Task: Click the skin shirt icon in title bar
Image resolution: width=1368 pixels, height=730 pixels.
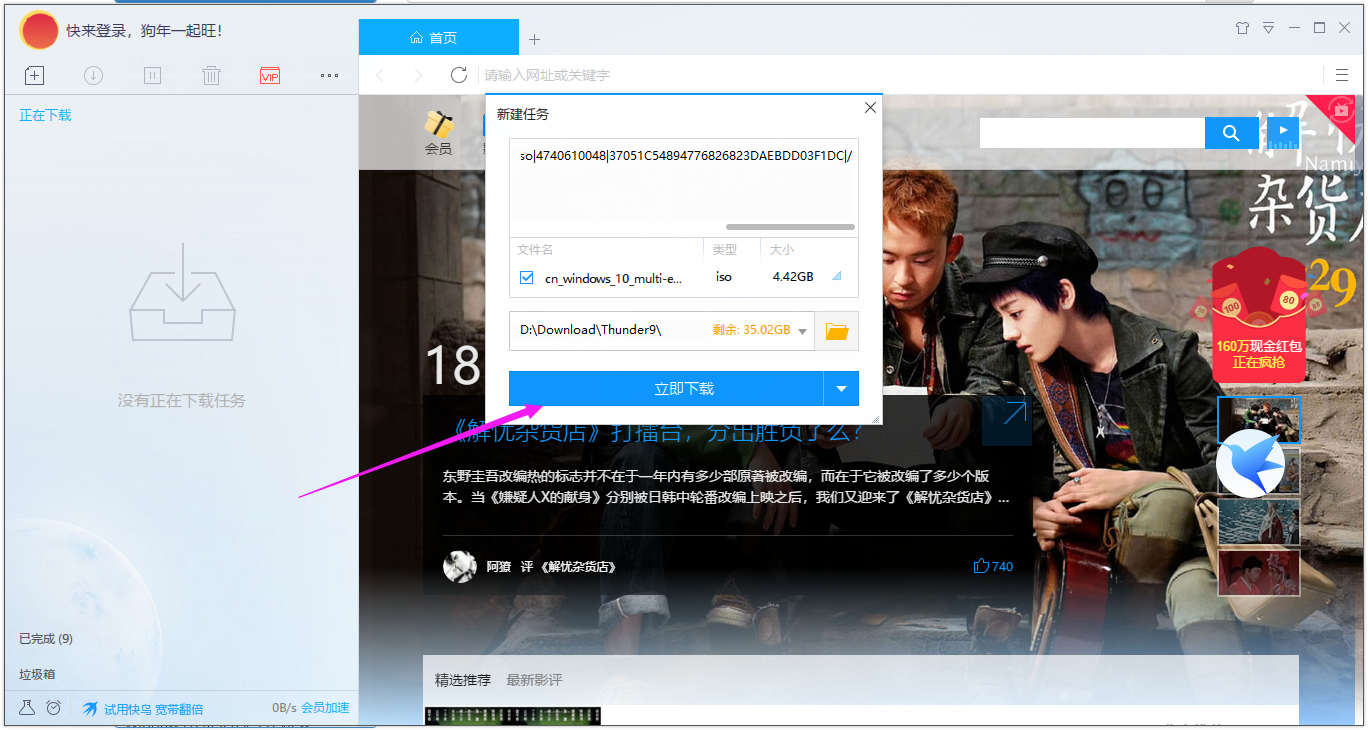Action: tap(1242, 28)
